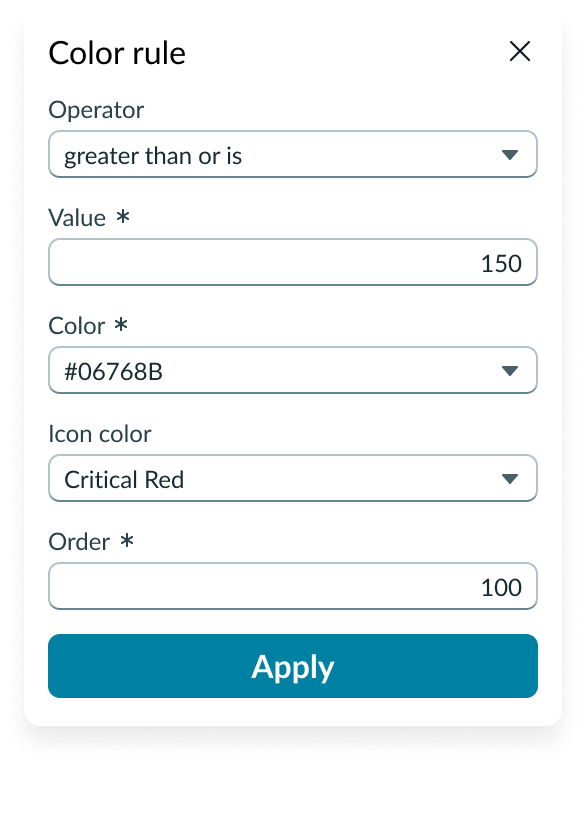586x826 pixels.
Task: Open the Operator dropdown
Action: click(x=292, y=154)
